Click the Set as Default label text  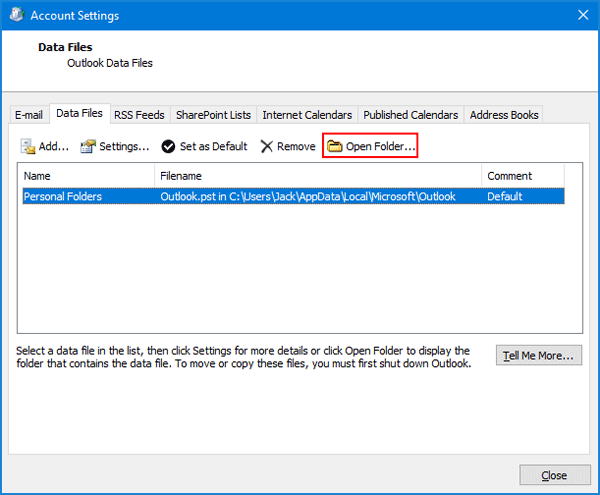(214, 146)
